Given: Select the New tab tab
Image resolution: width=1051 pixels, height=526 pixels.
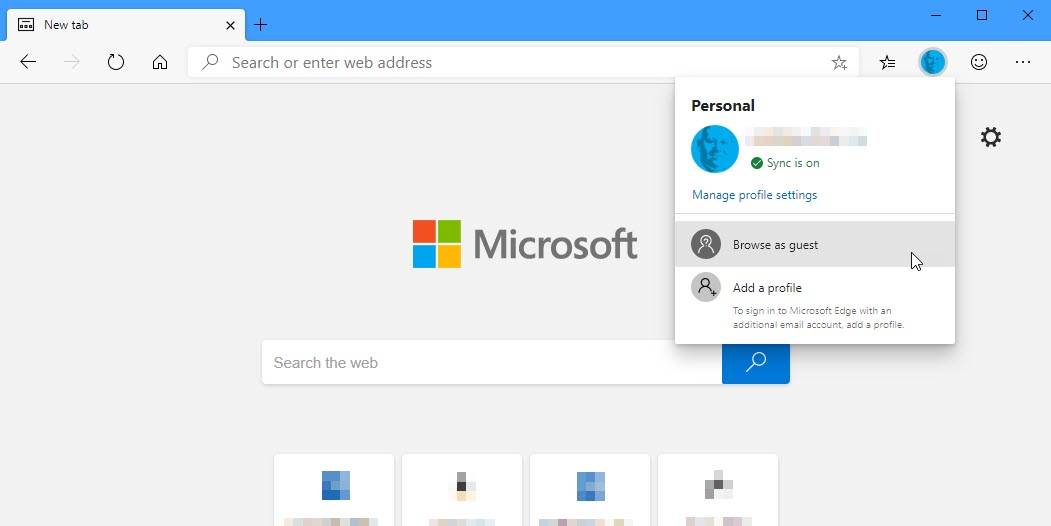Looking at the screenshot, I should pyautogui.click(x=126, y=25).
